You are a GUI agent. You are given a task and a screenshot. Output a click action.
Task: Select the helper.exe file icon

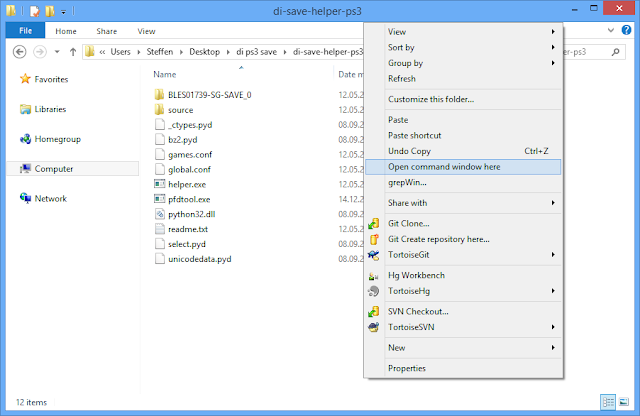[x=159, y=184]
